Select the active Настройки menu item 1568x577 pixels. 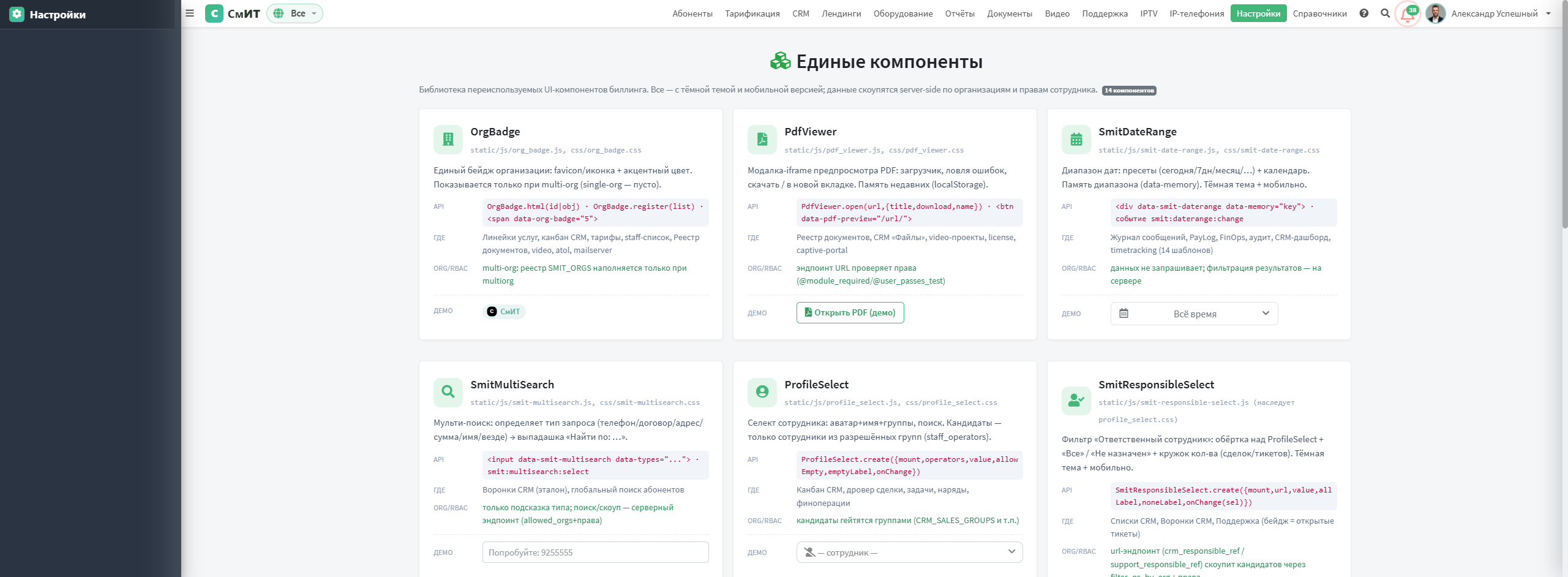(1258, 13)
